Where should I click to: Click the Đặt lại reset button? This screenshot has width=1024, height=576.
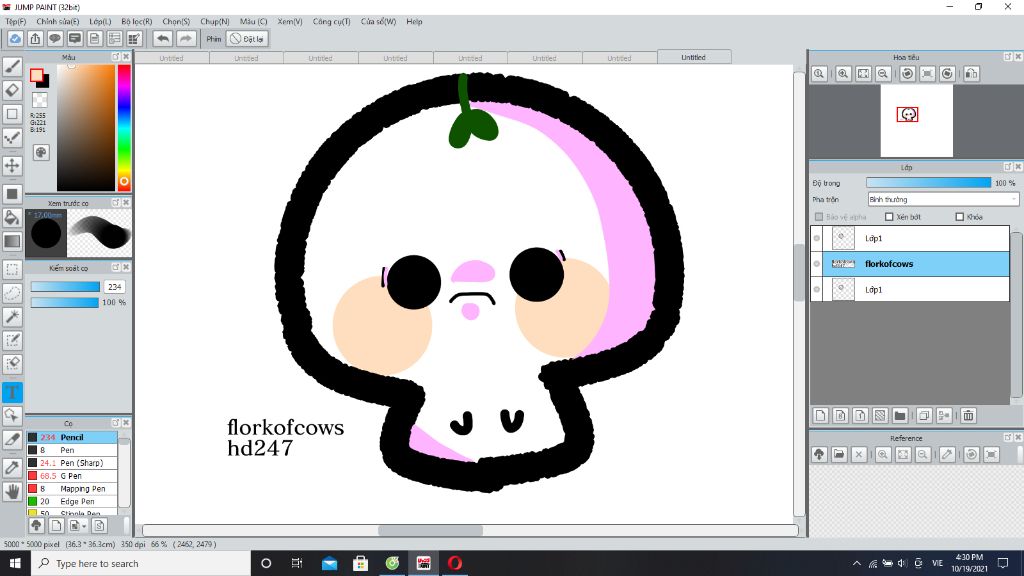(247, 39)
